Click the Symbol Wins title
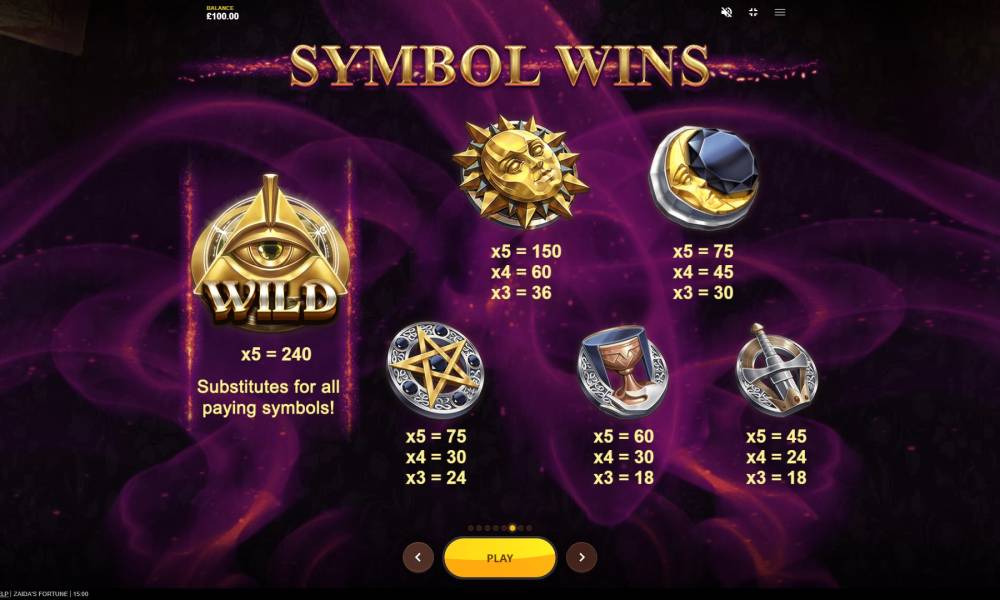Image resolution: width=1000 pixels, height=600 pixels. [499, 66]
